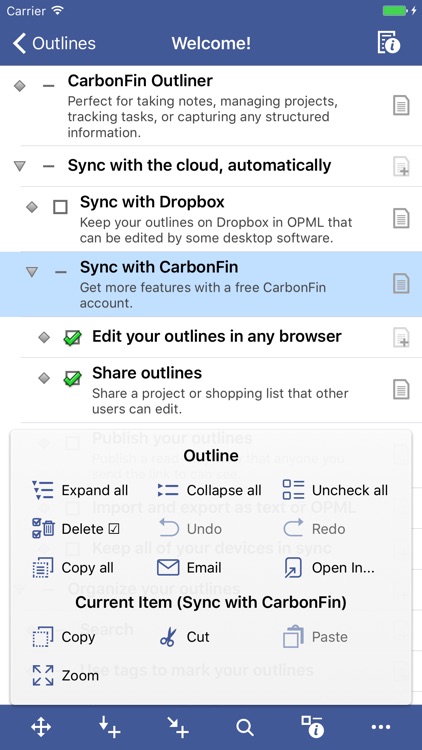Add note to Edit your outlines row
The width and height of the screenshot is (422, 750).
click(x=401, y=337)
